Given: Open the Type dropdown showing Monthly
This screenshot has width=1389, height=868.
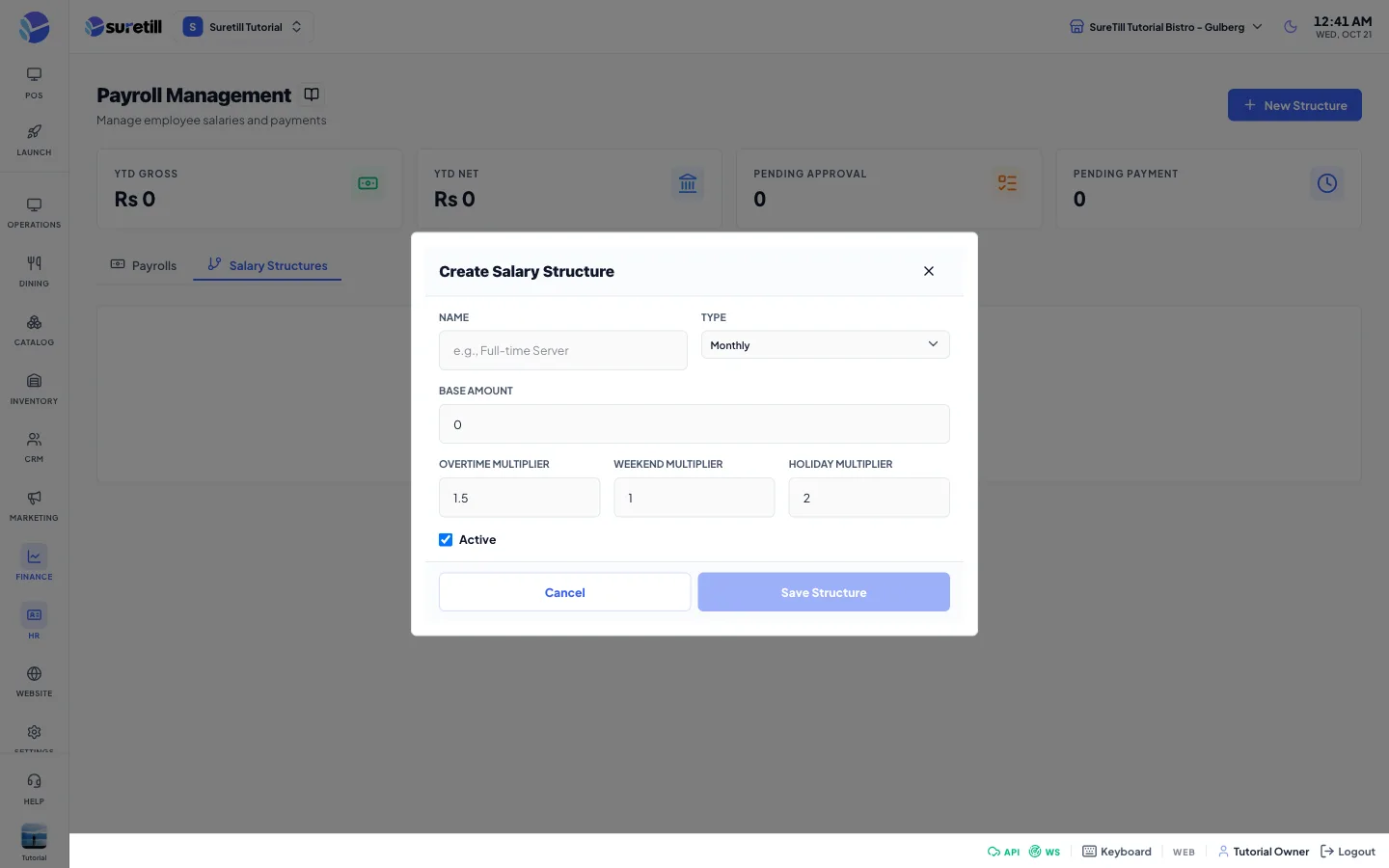Looking at the screenshot, I should pos(825,344).
